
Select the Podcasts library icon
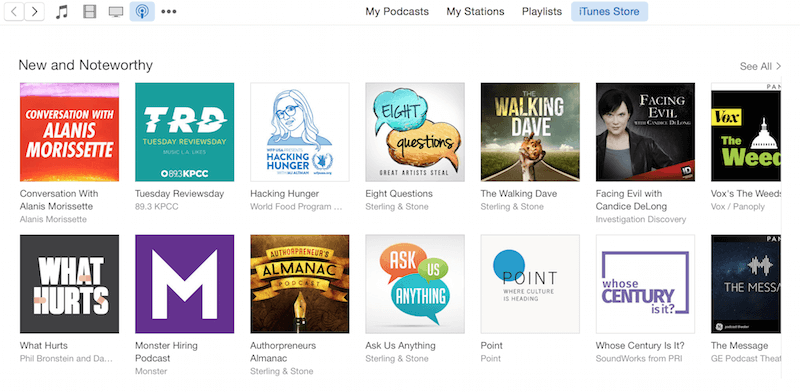click(142, 12)
